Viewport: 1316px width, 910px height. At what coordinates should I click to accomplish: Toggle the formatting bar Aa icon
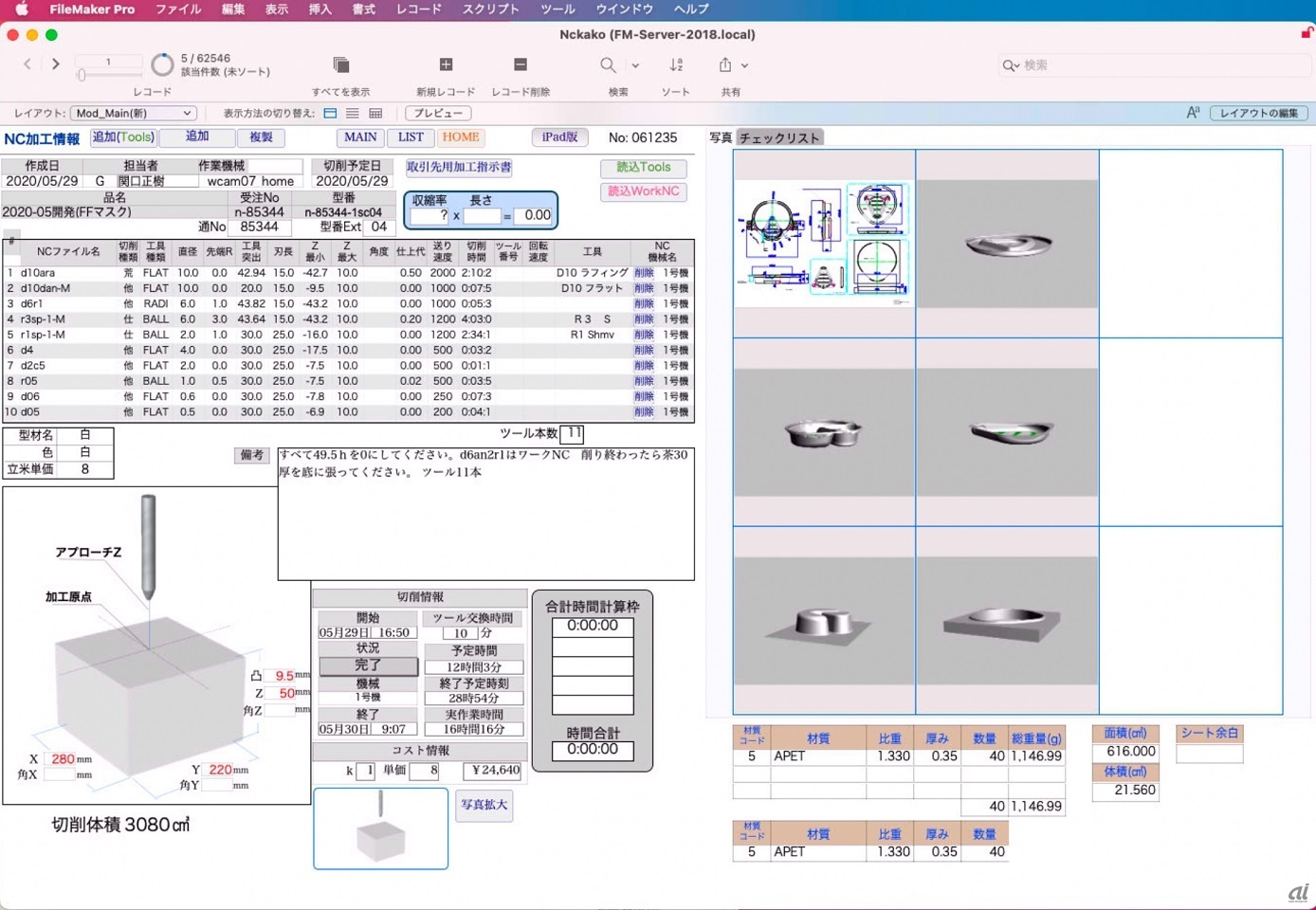pos(1193,113)
